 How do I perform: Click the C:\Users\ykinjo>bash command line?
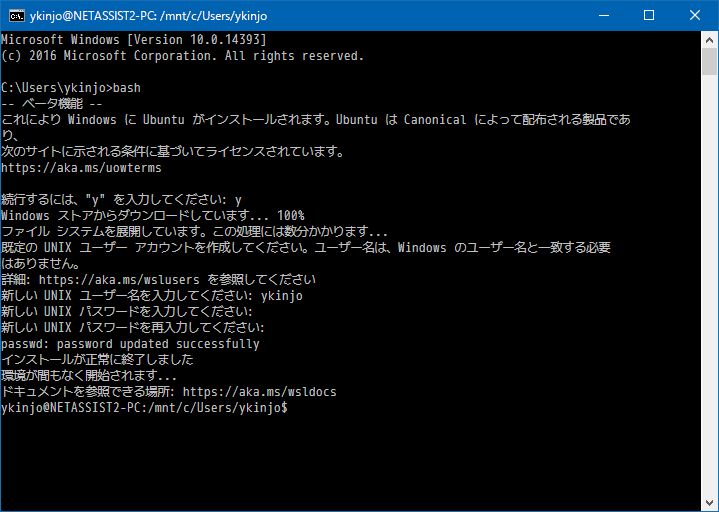coord(71,88)
